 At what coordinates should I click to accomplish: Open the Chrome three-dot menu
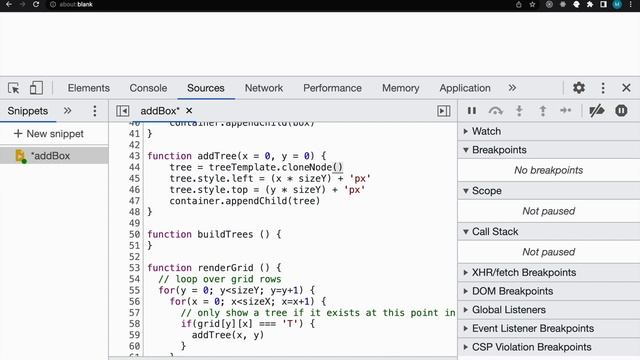tap(631, 4)
